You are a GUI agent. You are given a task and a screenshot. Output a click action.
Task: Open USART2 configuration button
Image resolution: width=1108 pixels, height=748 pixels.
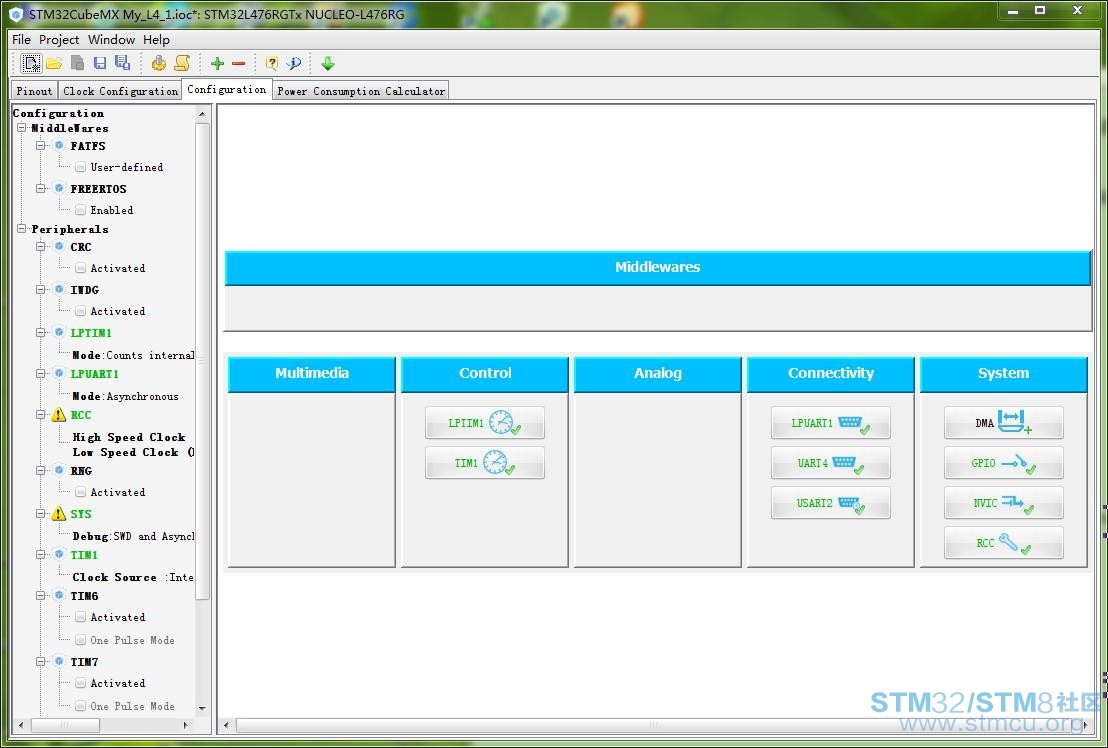pos(830,503)
